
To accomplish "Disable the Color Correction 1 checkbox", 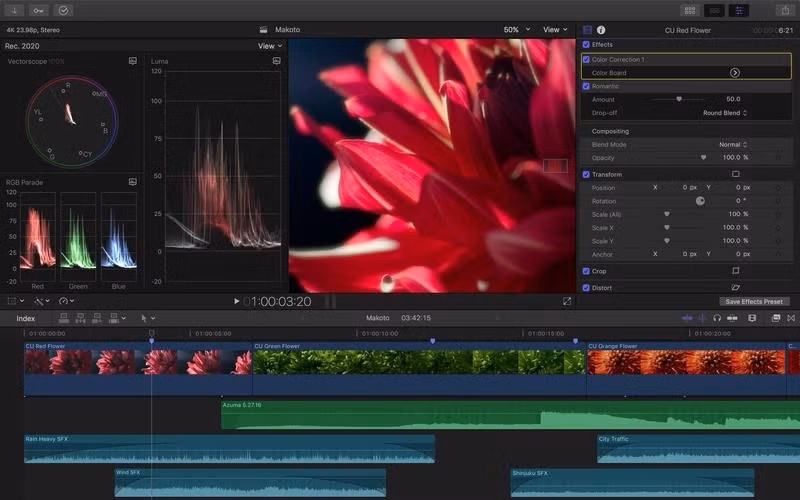I will [586, 59].
